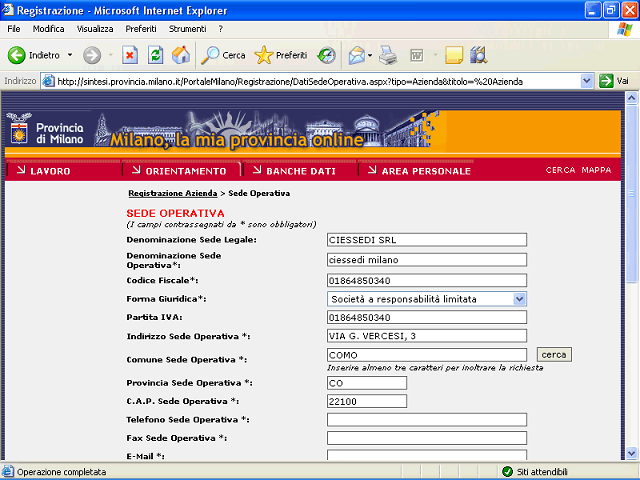Go to the Home page icon
640x480 pixels.
181,55
